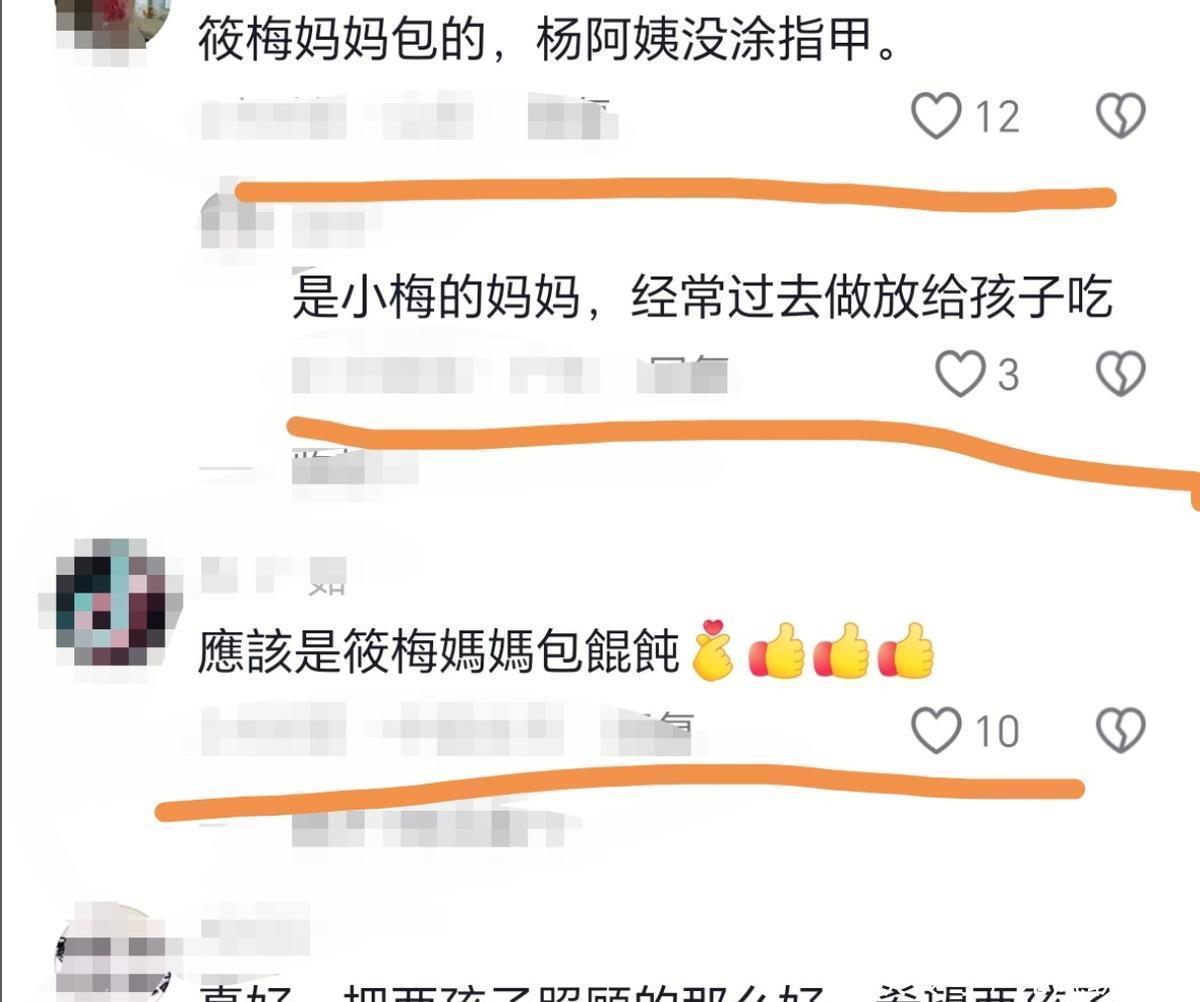Image resolution: width=1200 pixels, height=1002 pixels.
Task: Tap reply link under 是小梅的妈妈 reply
Action: point(689,373)
